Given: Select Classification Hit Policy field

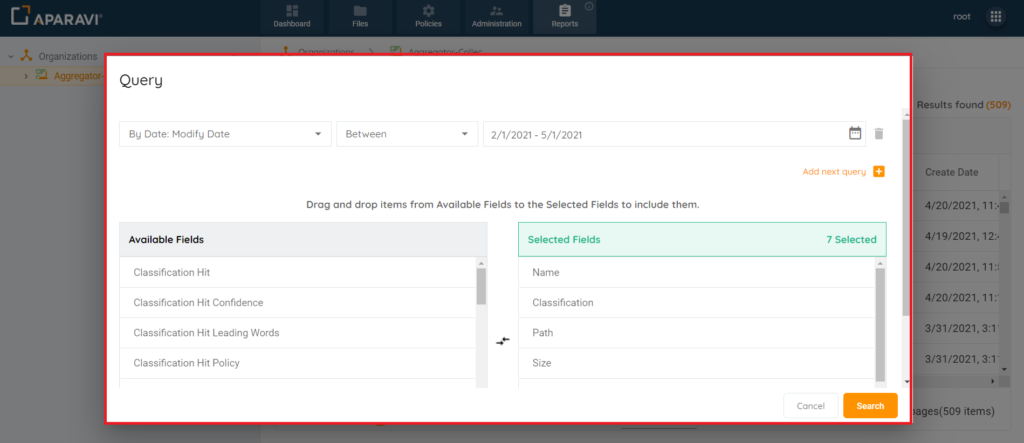Looking at the screenshot, I should tap(298, 363).
